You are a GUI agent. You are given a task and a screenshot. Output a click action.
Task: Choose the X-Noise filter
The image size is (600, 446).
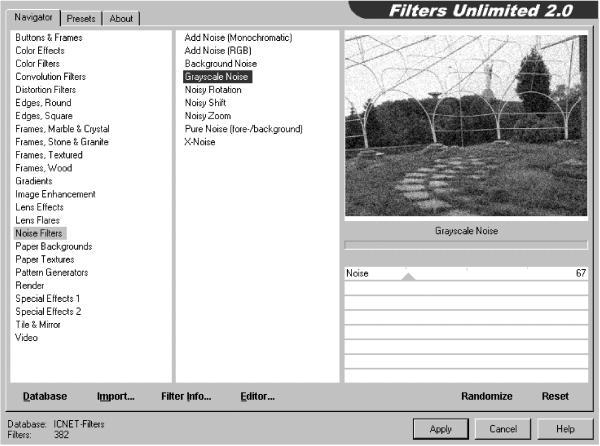click(200, 142)
